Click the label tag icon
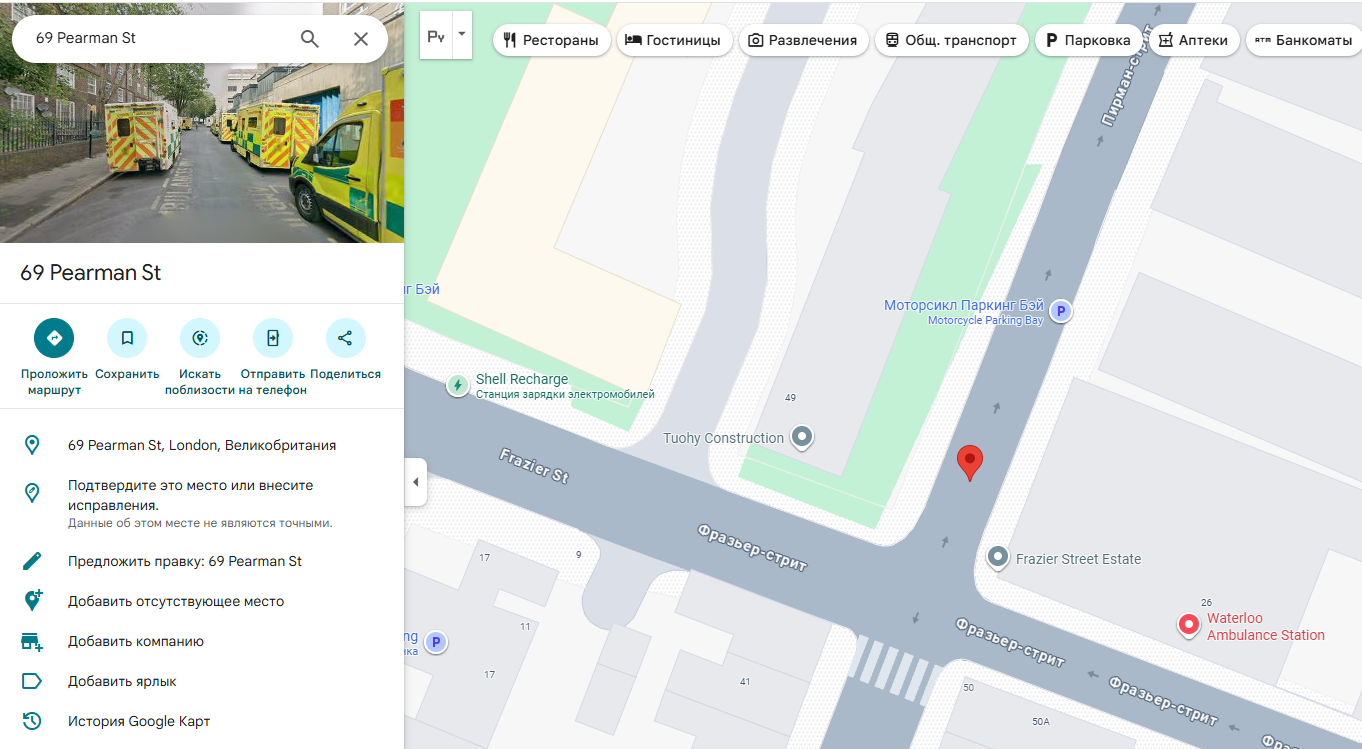1362x749 pixels. 32,681
